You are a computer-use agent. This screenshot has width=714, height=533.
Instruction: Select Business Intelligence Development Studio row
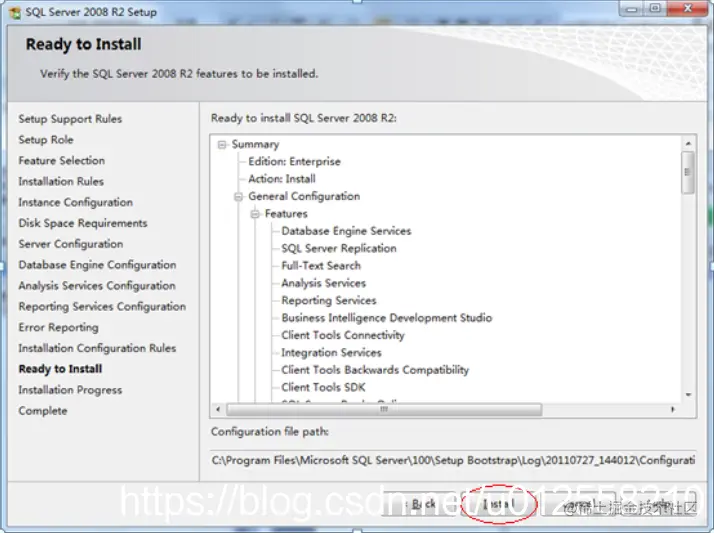(387, 318)
